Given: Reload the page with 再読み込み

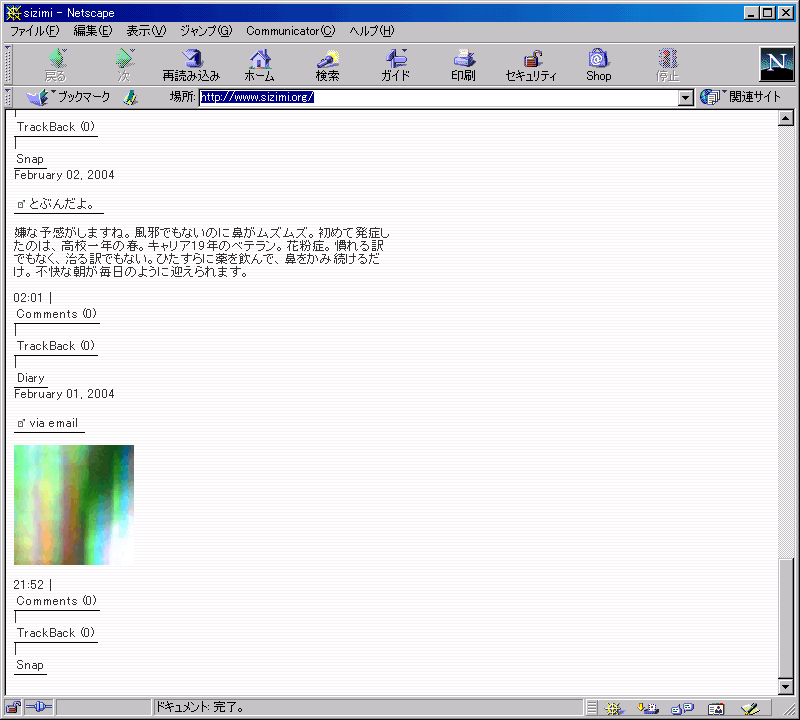Looking at the screenshot, I should 191,65.
